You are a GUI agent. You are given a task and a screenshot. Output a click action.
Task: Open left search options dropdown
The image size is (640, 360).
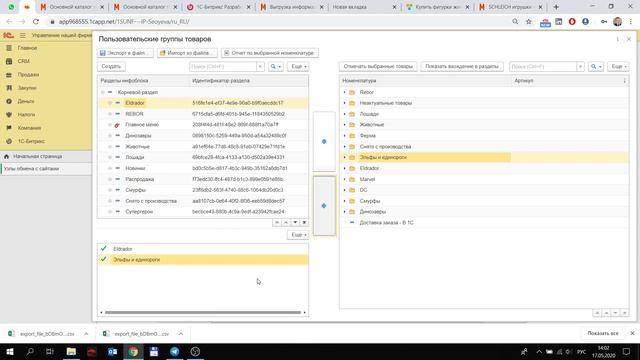pyautogui.click(x=276, y=67)
